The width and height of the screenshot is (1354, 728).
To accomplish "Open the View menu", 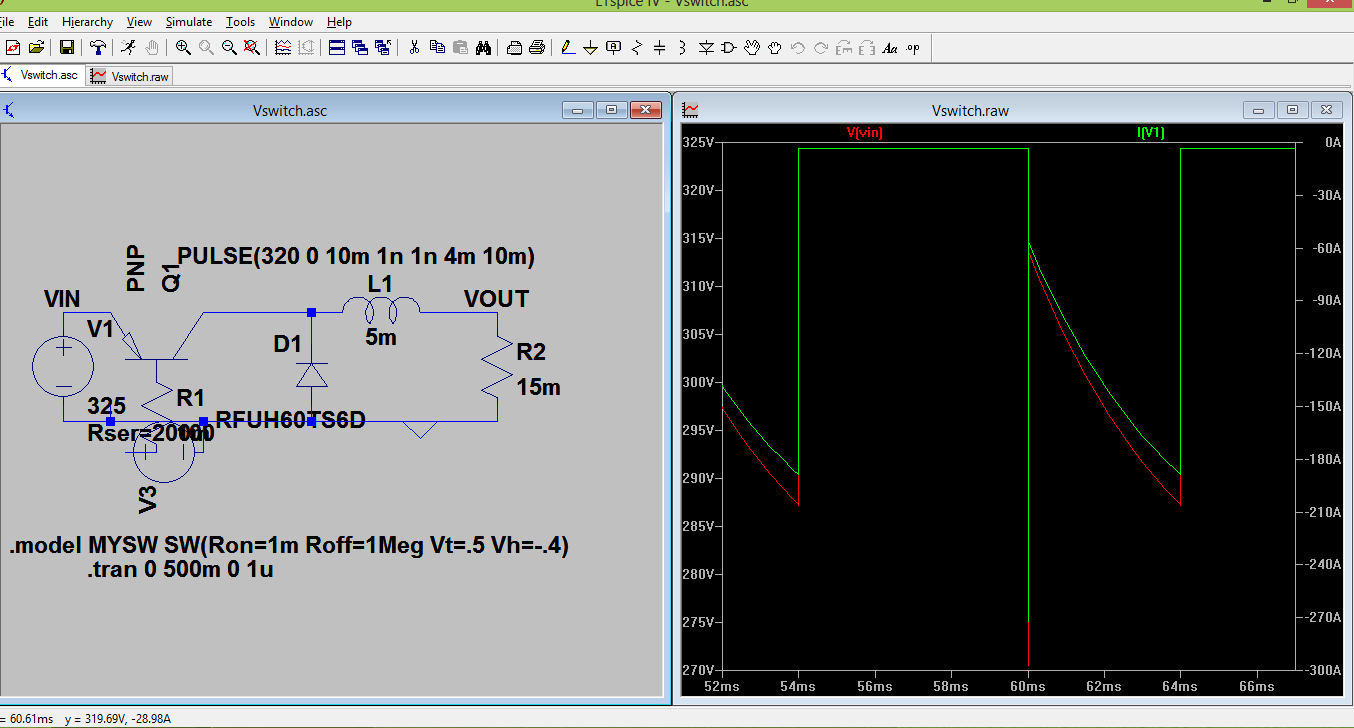I will pyautogui.click(x=139, y=21).
